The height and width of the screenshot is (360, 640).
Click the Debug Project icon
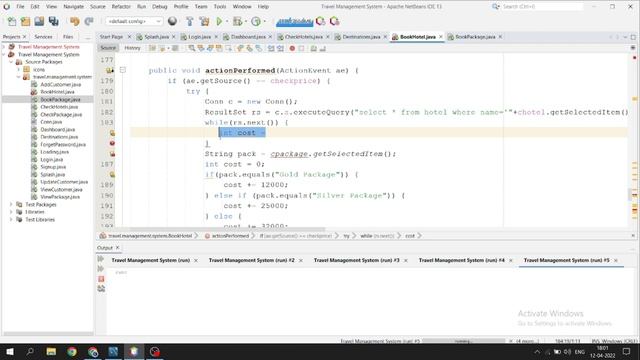[x=237, y=21]
